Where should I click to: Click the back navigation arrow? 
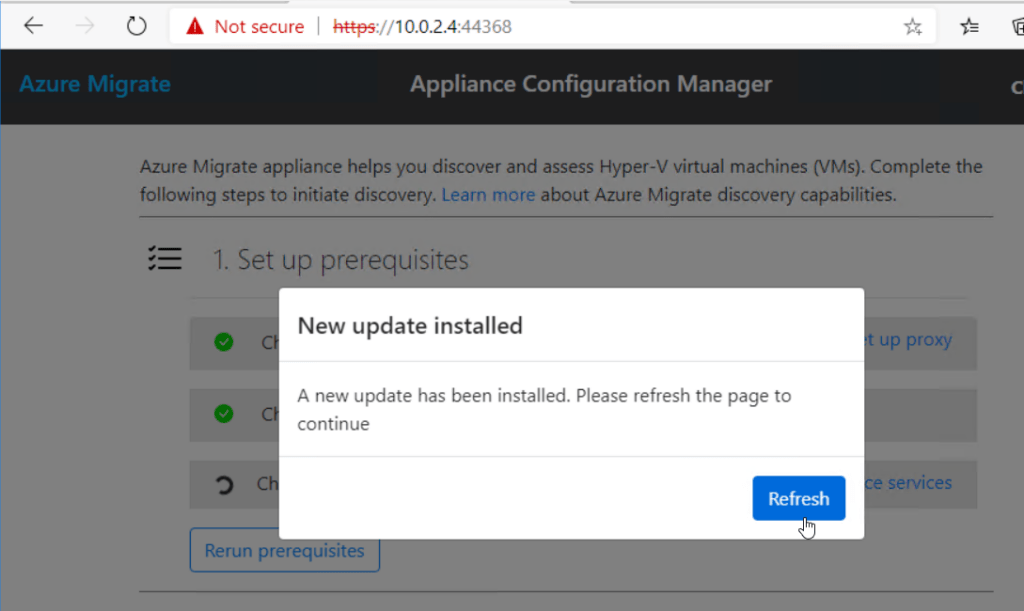pos(33,25)
